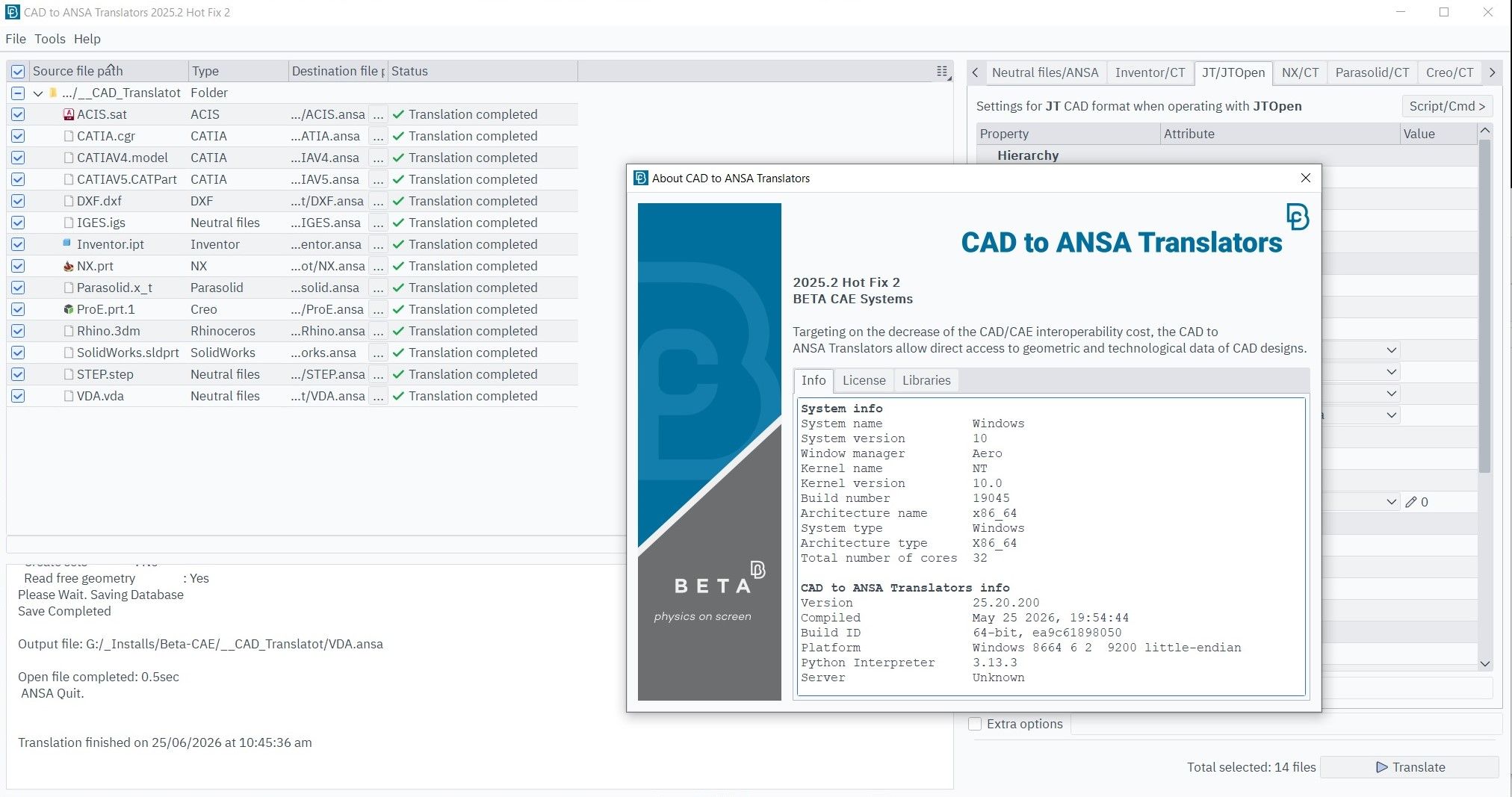
Task: Open the fourth value dropdown in settings panel
Action: pos(1391,415)
